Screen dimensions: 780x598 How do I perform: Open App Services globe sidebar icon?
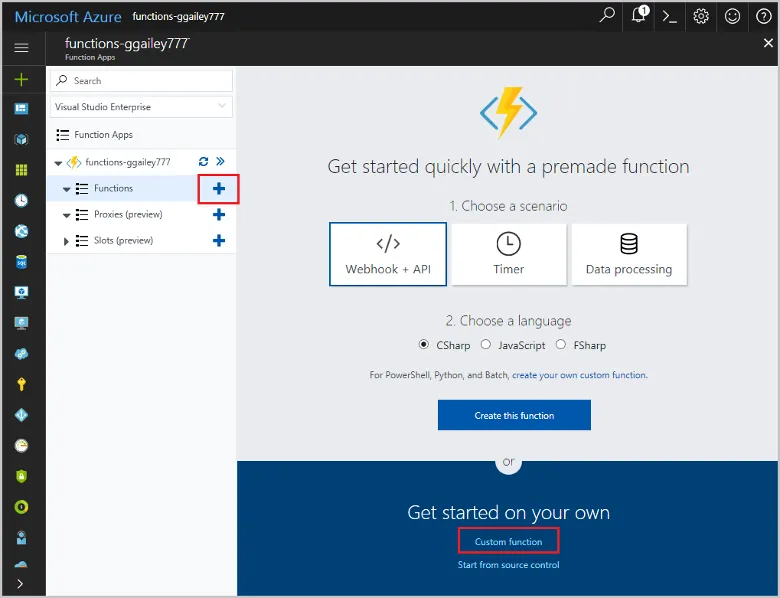(x=21, y=231)
